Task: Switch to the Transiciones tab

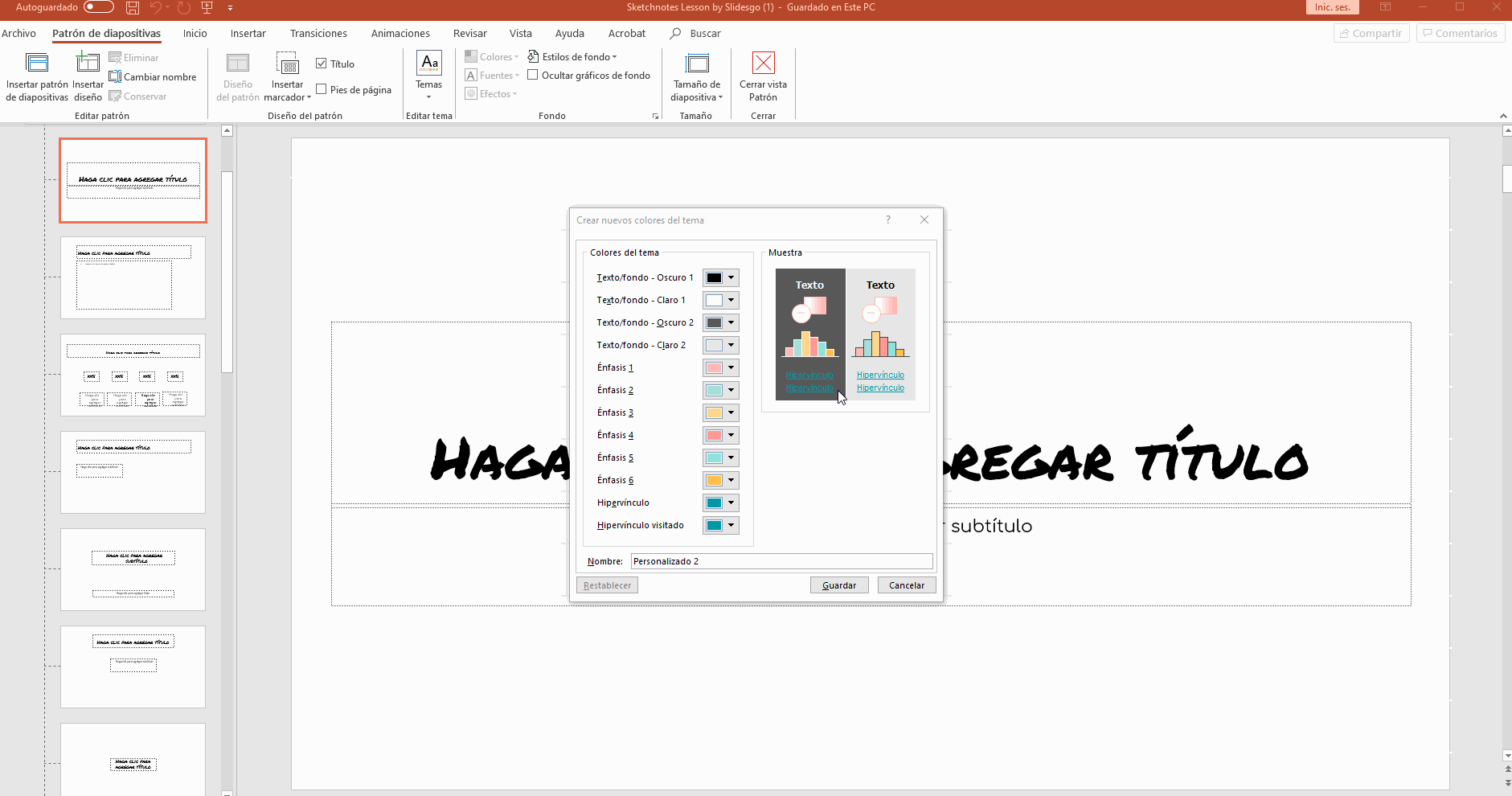Action: tap(318, 34)
